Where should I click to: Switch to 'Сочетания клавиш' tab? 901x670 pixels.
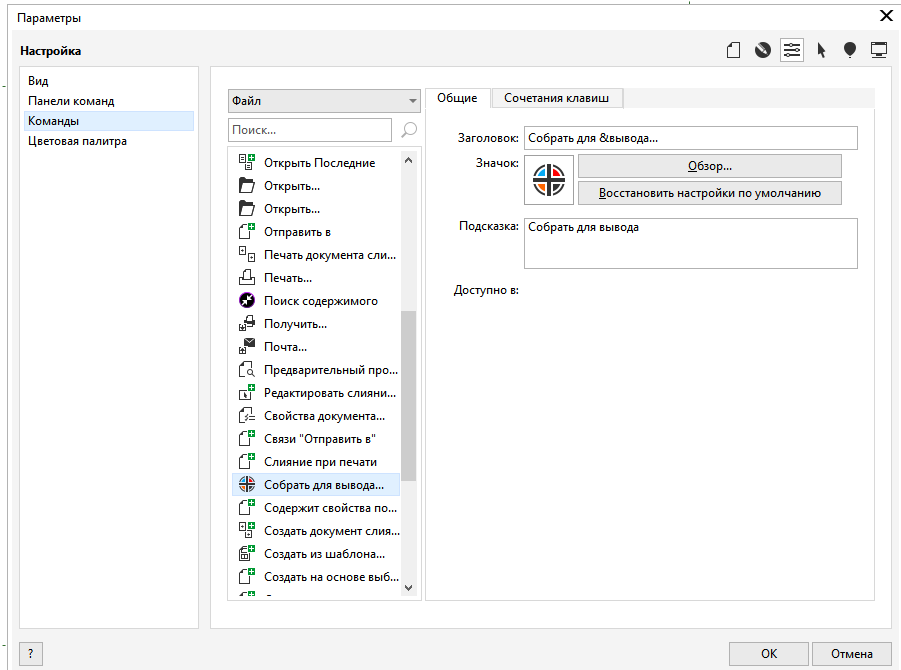(x=556, y=98)
